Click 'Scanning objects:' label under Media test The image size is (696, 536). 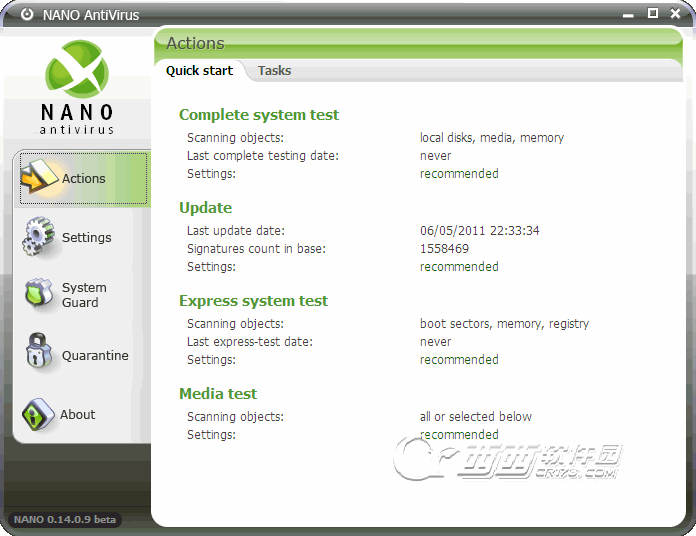tap(235, 417)
